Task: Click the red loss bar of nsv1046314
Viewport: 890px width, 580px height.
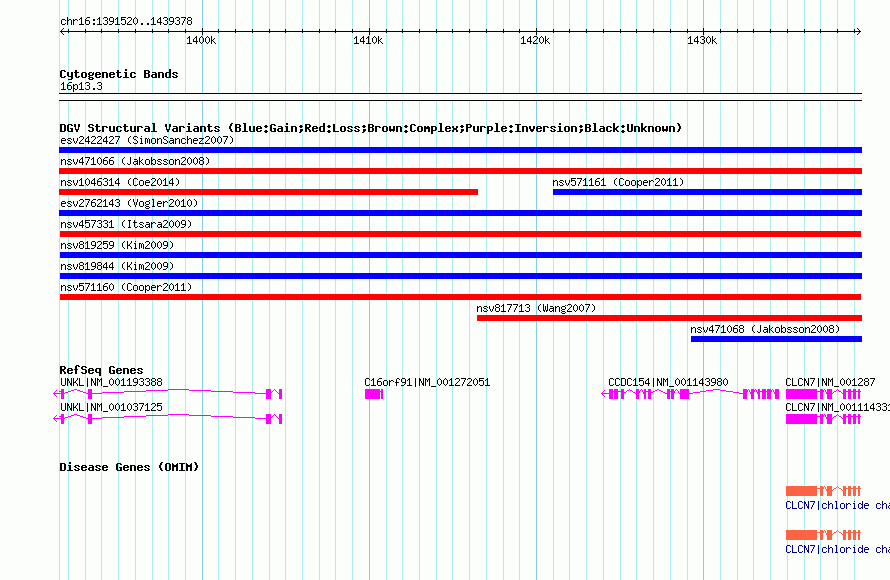Action: tap(268, 192)
